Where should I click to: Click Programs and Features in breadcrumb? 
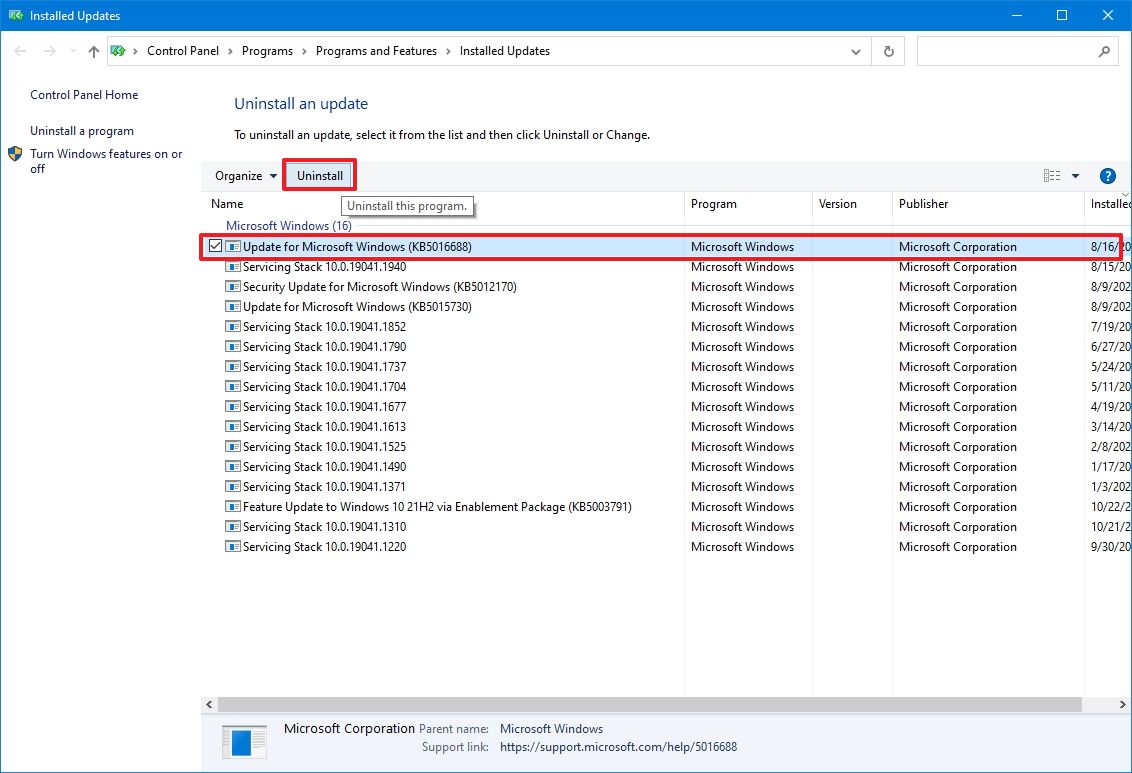pyautogui.click(x=376, y=51)
